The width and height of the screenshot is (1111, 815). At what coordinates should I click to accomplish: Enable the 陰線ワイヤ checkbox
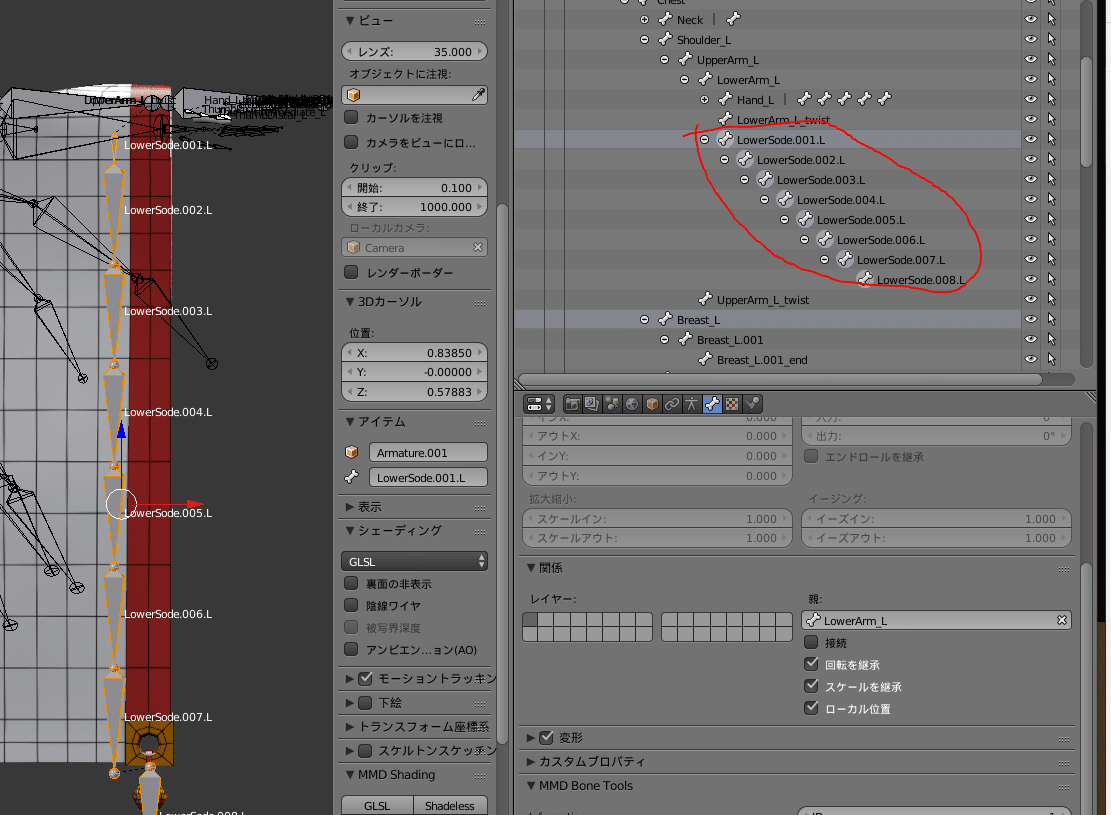(351, 605)
